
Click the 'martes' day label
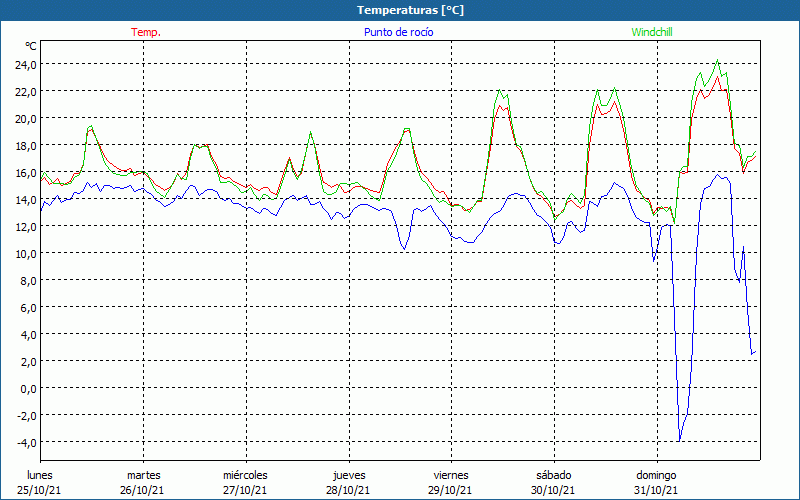[144, 475]
